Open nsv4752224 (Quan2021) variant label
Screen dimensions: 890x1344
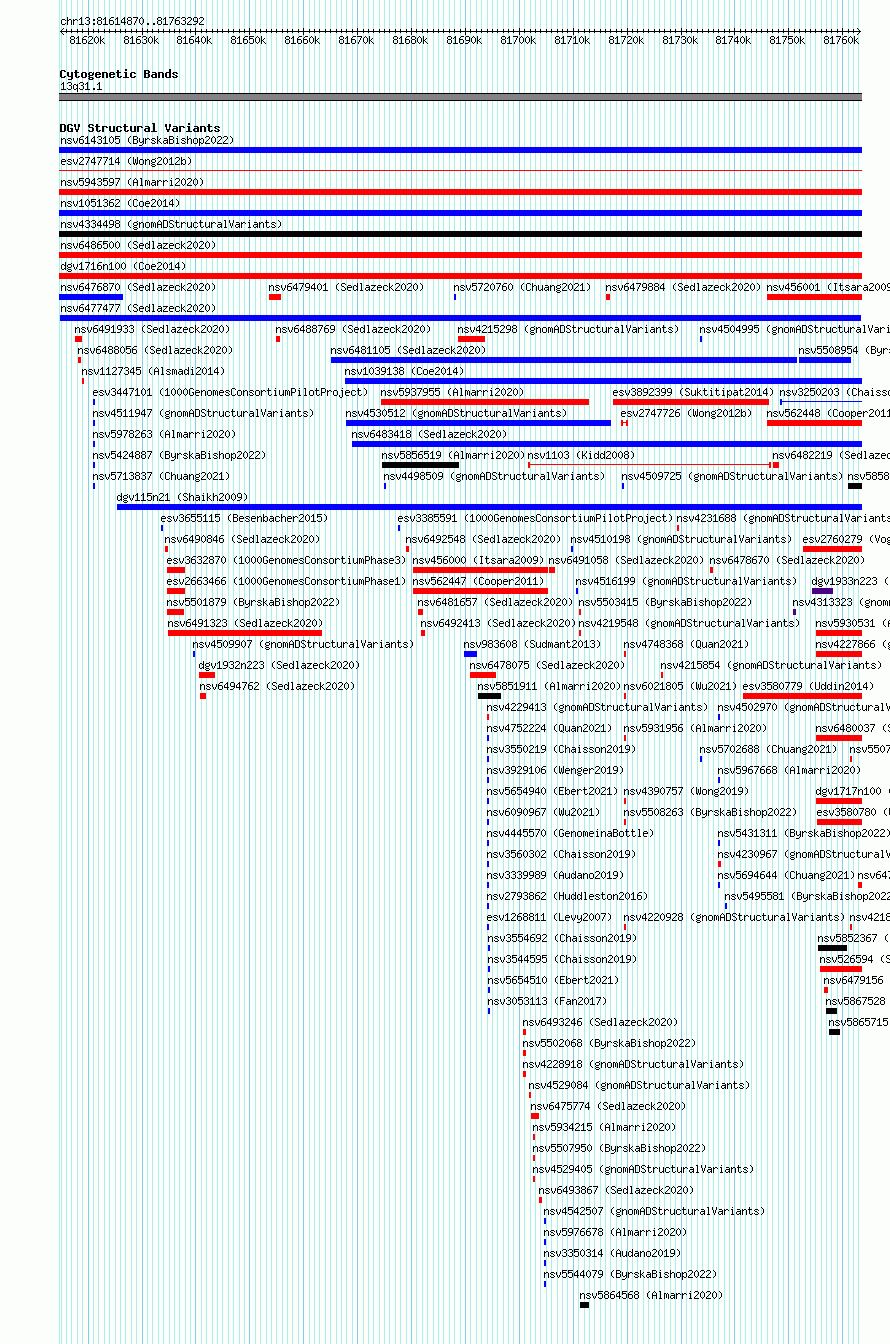pyautogui.click(x=549, y=728)
